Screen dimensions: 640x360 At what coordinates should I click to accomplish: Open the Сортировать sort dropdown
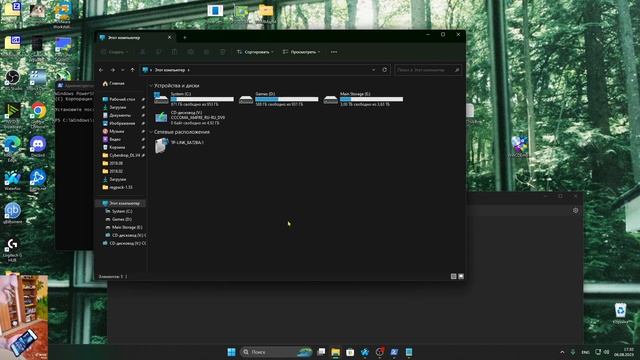(x=255, y=52)
